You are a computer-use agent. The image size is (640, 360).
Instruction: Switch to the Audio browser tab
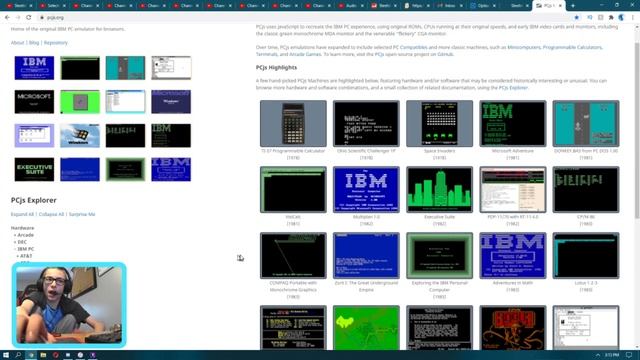pos(352,6)
